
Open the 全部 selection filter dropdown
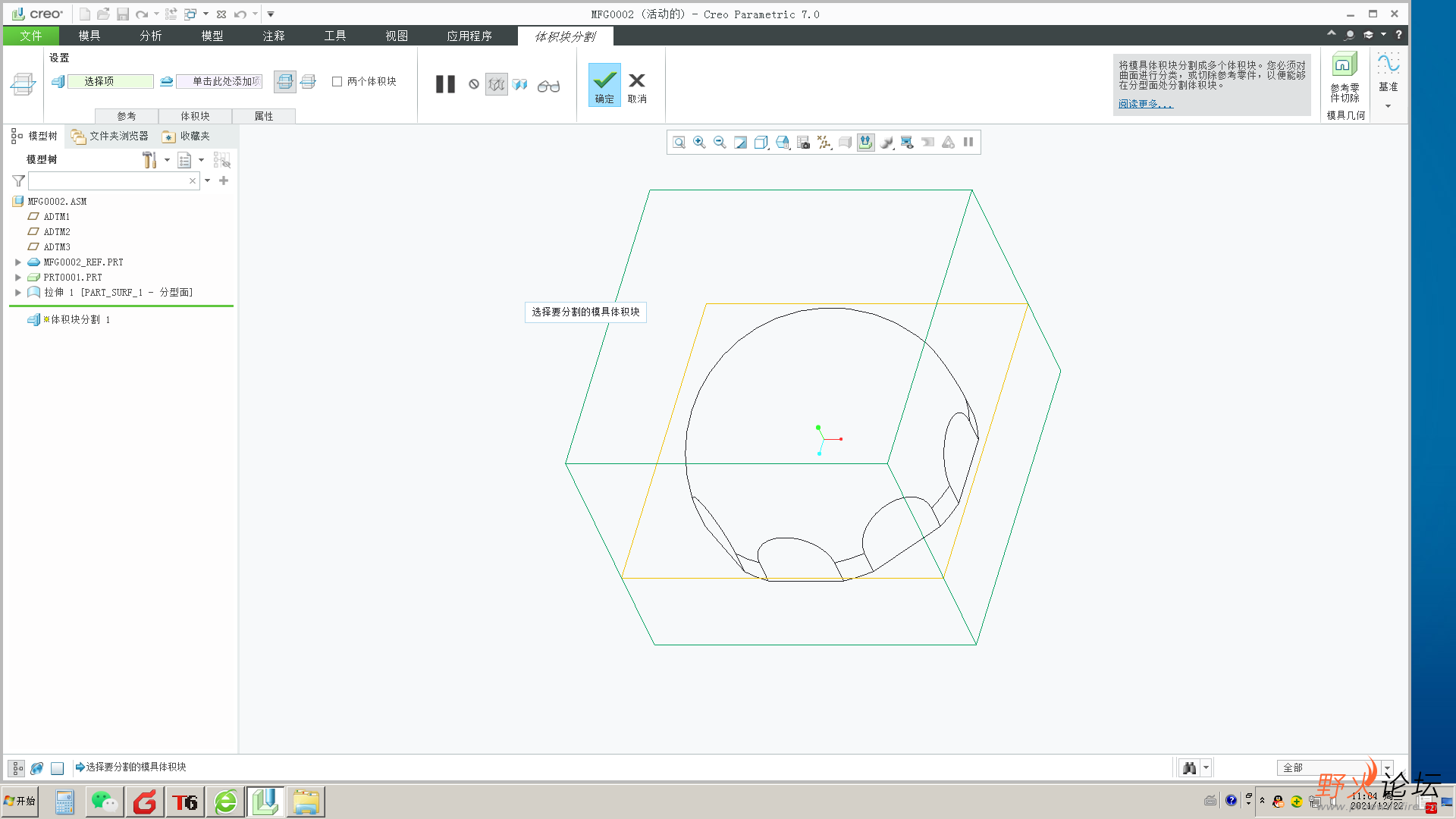(x=1387, y=768)
